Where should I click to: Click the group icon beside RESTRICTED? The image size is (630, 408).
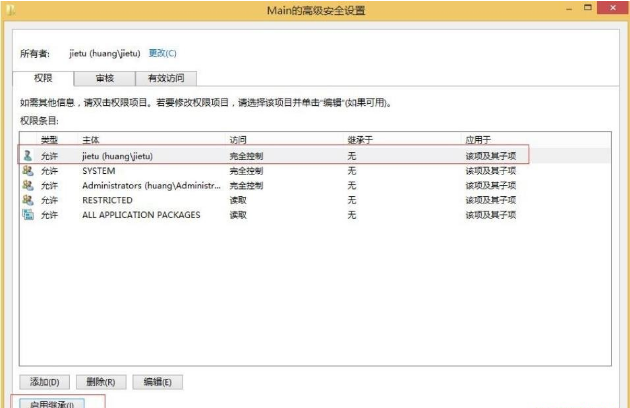point(28,200)
